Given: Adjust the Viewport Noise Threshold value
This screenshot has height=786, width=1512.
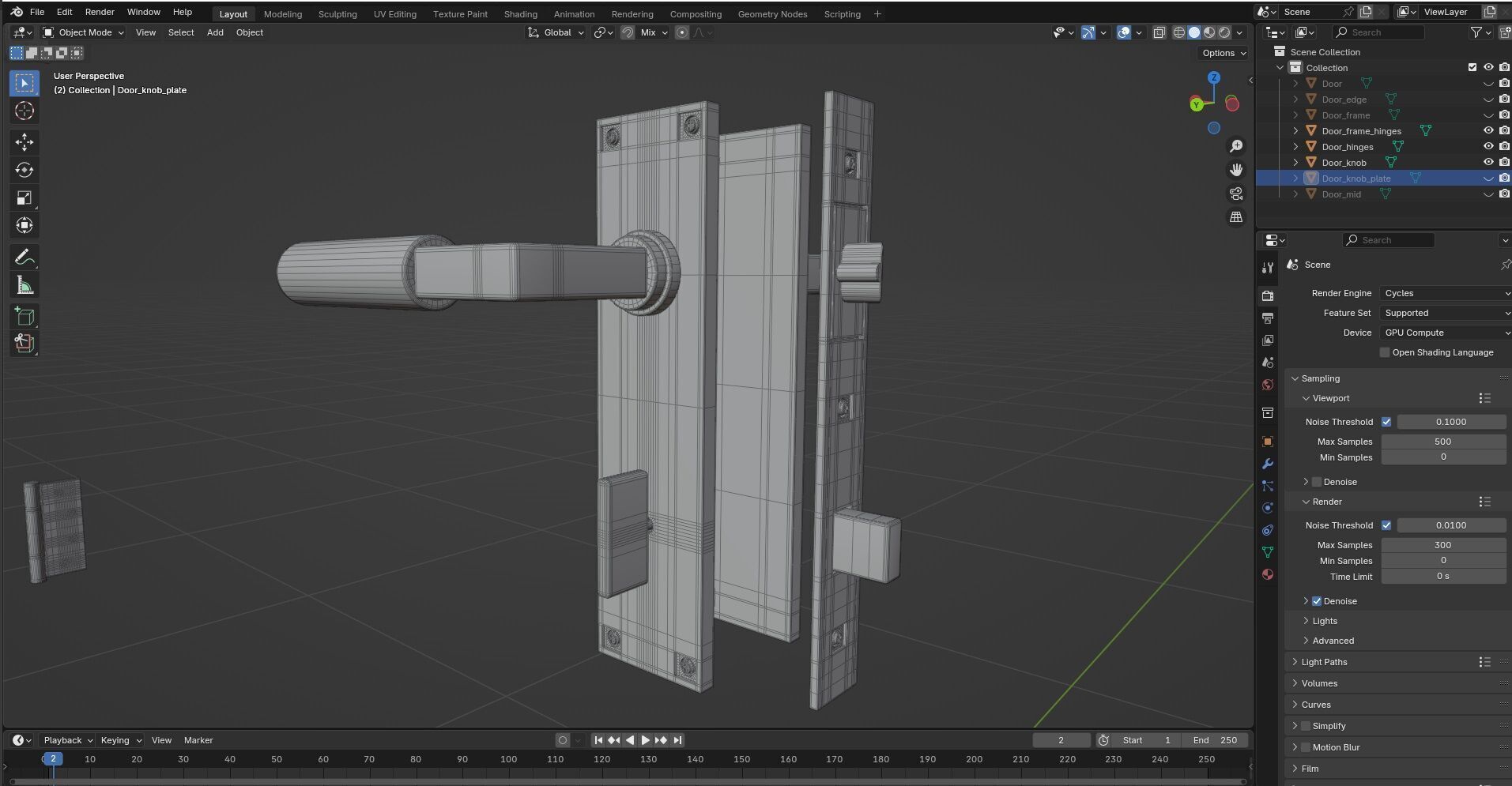Looking at the screenshot, I should (x=1451, y=422).
